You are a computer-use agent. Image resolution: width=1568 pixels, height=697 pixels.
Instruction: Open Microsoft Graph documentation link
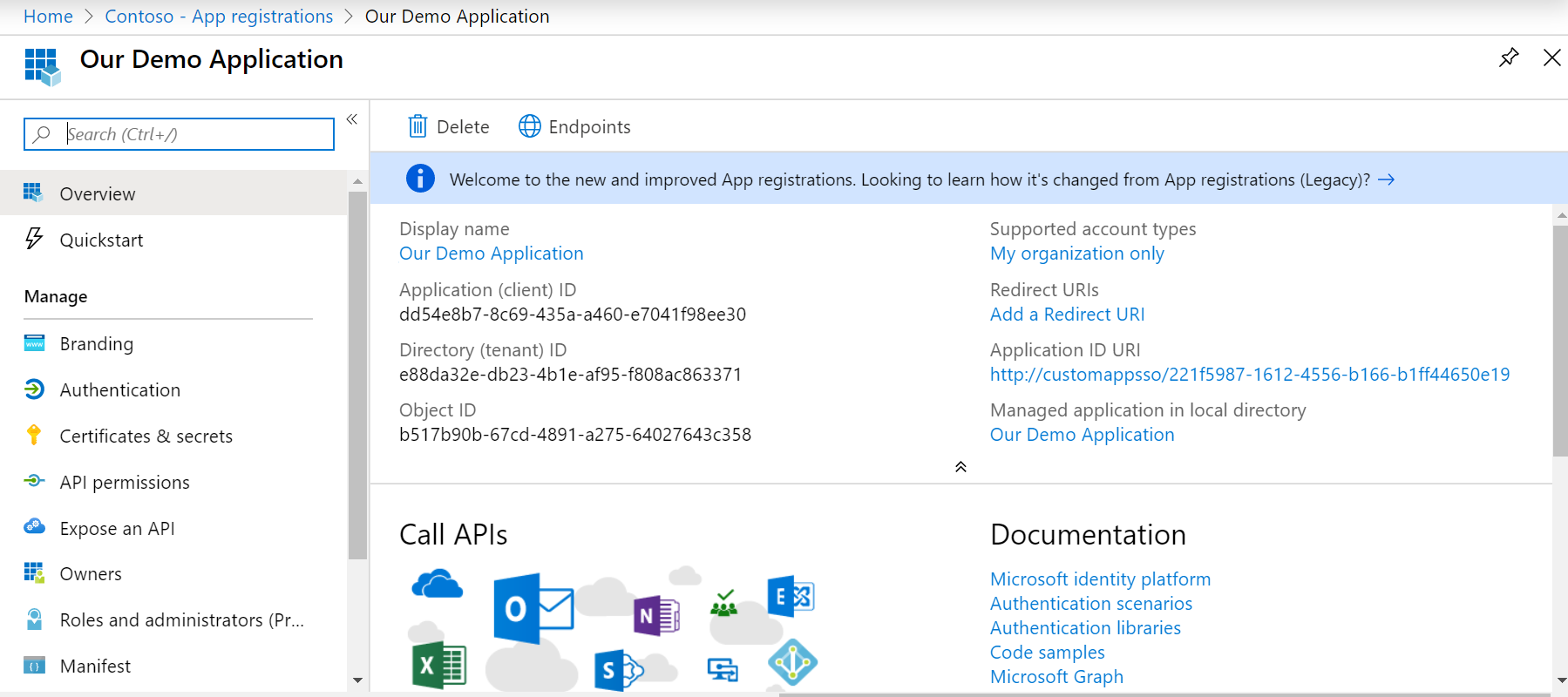point(1057,677)
